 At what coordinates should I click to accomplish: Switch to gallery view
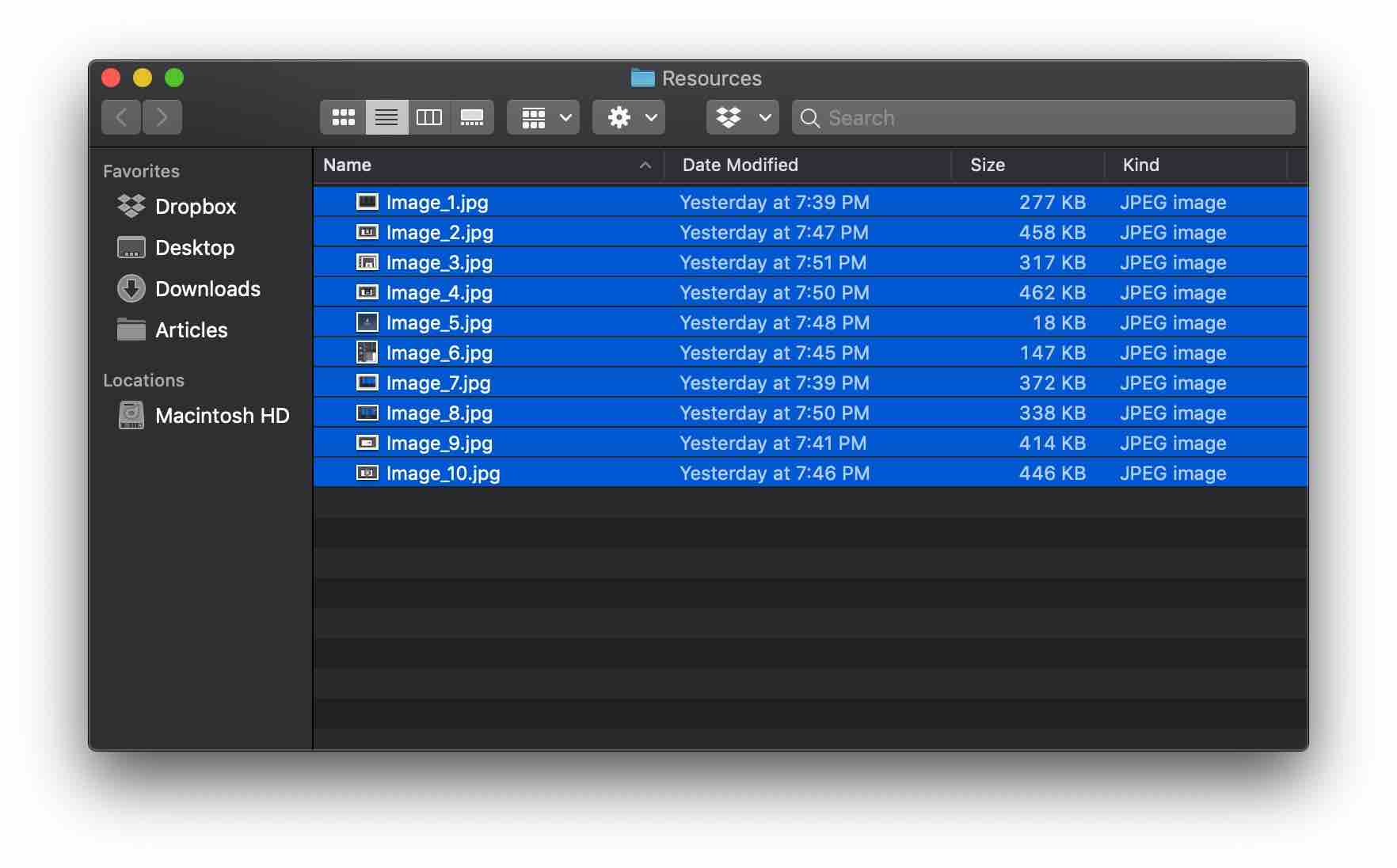pyautogui.click(x=472, y=117)
